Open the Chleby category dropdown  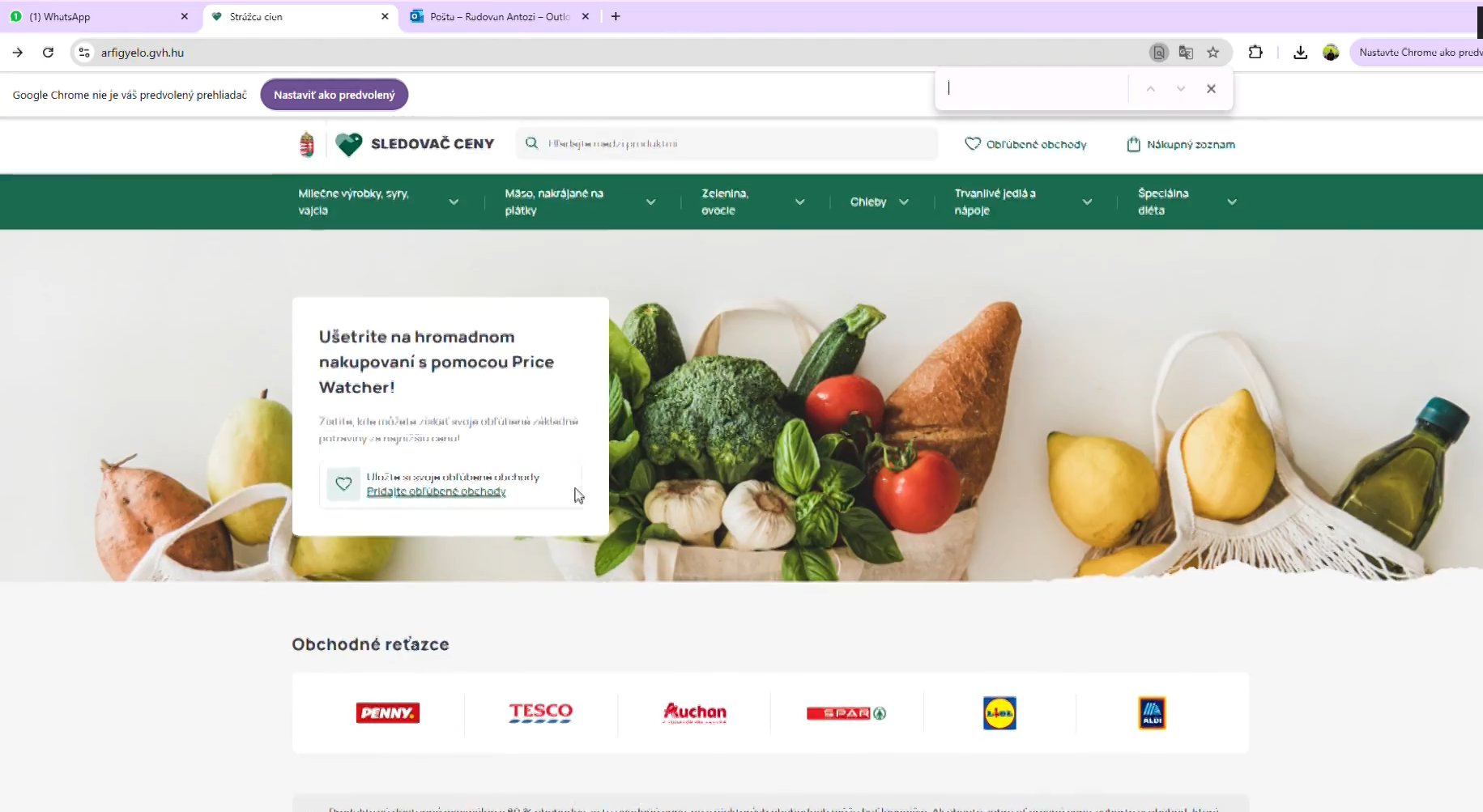tap(904, 202)
